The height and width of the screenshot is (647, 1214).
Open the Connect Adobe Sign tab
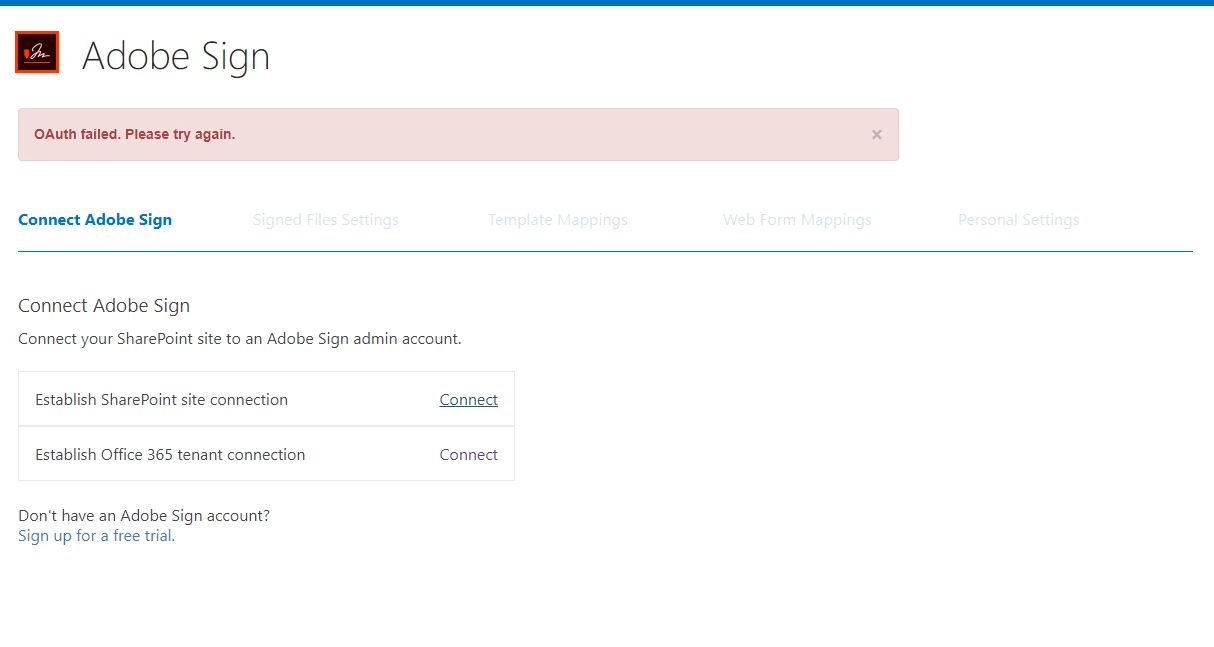[95, 220]
